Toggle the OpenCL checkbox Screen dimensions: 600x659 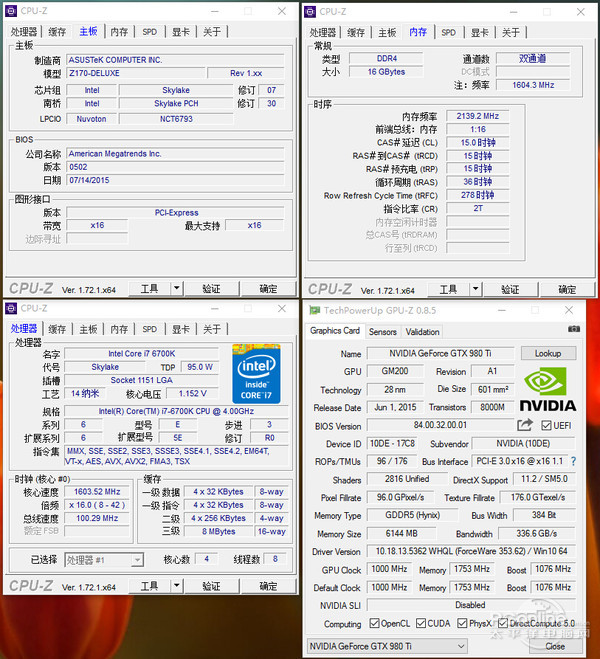374,623
